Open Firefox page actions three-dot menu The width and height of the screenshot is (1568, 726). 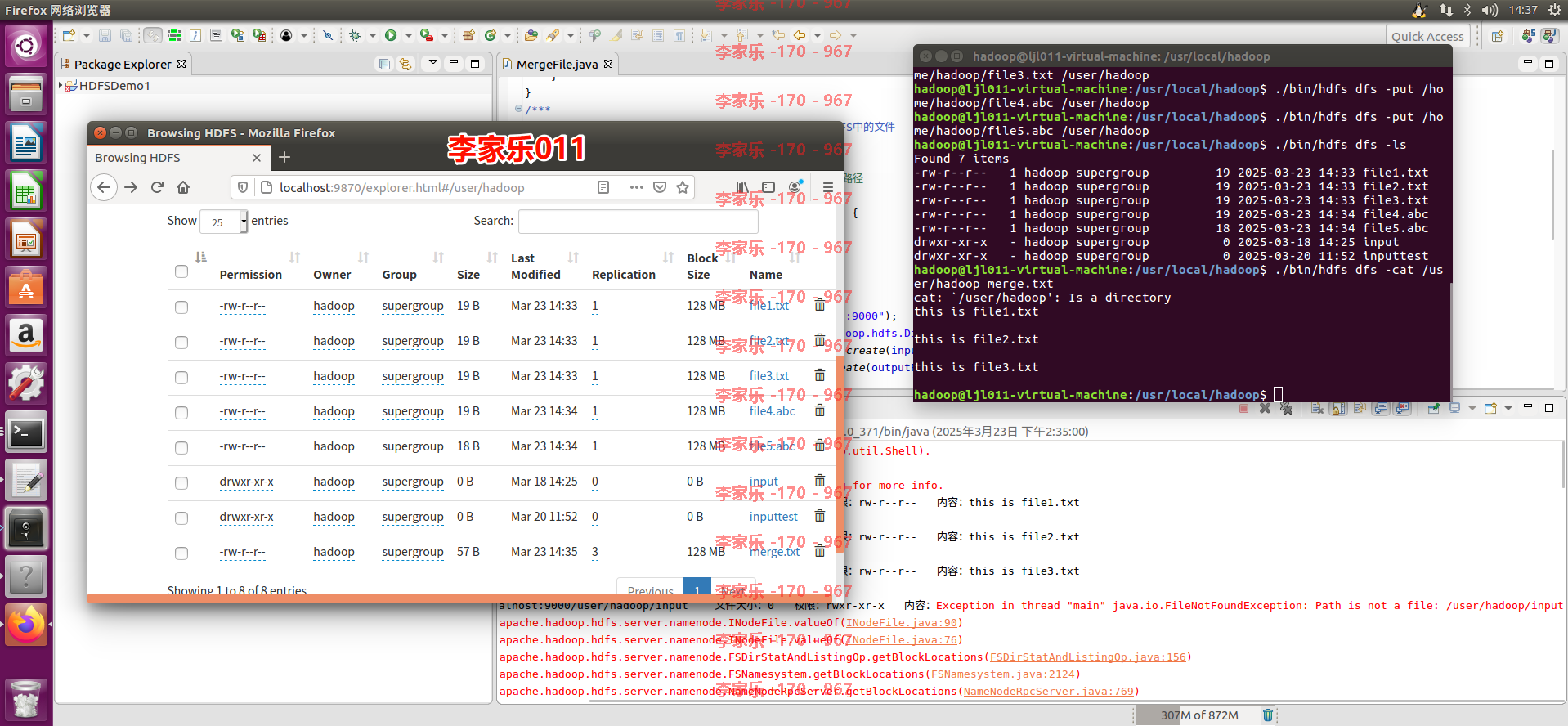point(637,187)
